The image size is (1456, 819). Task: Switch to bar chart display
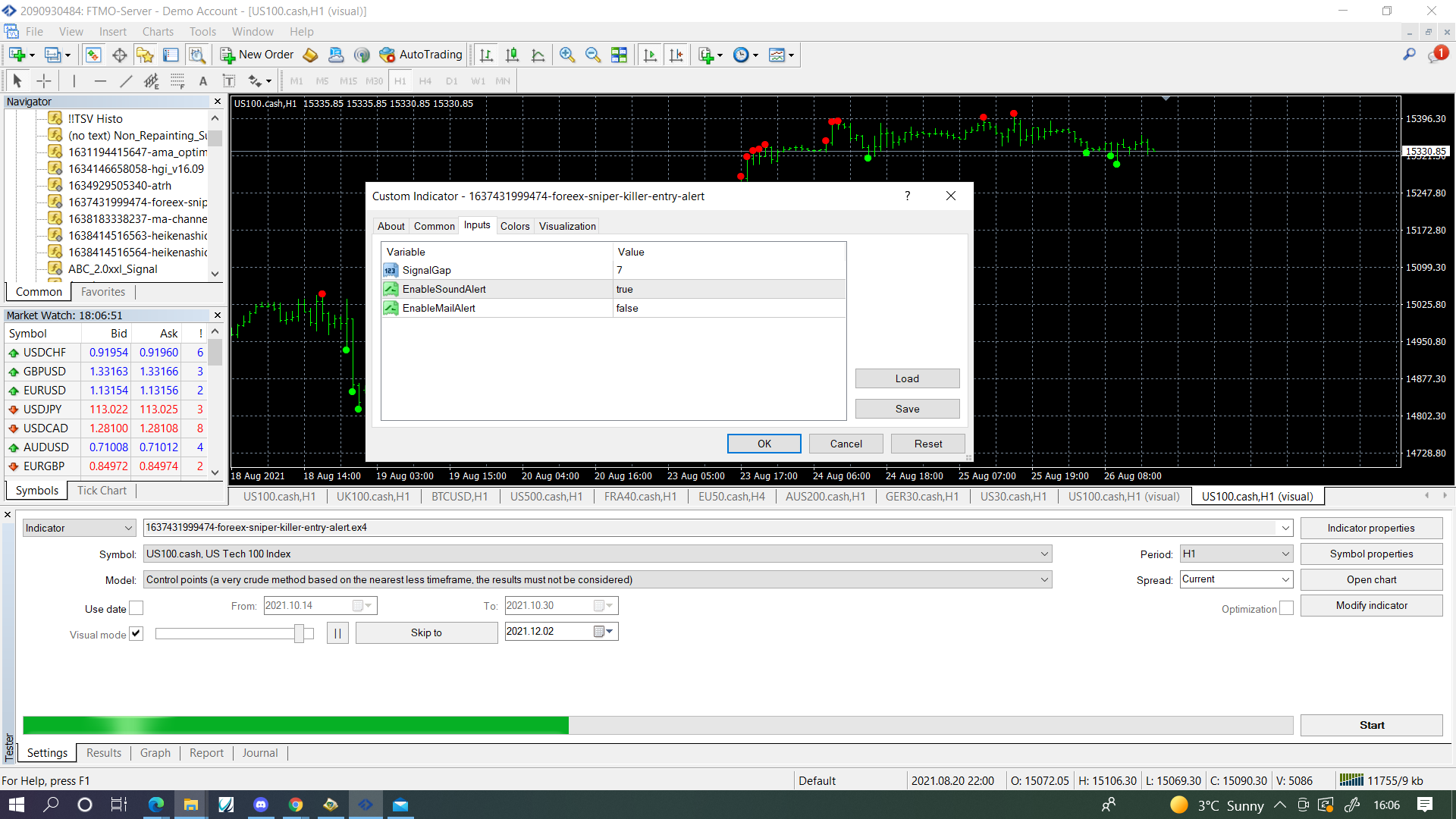point(487,55)
